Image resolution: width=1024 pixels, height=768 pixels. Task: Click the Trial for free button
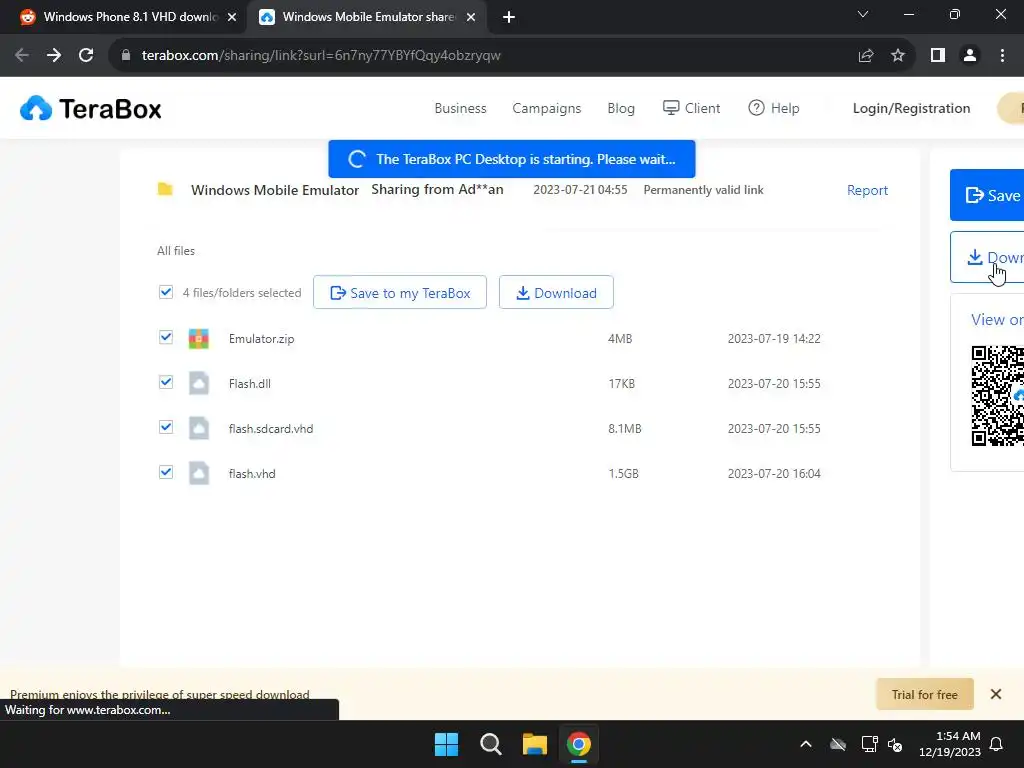tap(925, 694)
